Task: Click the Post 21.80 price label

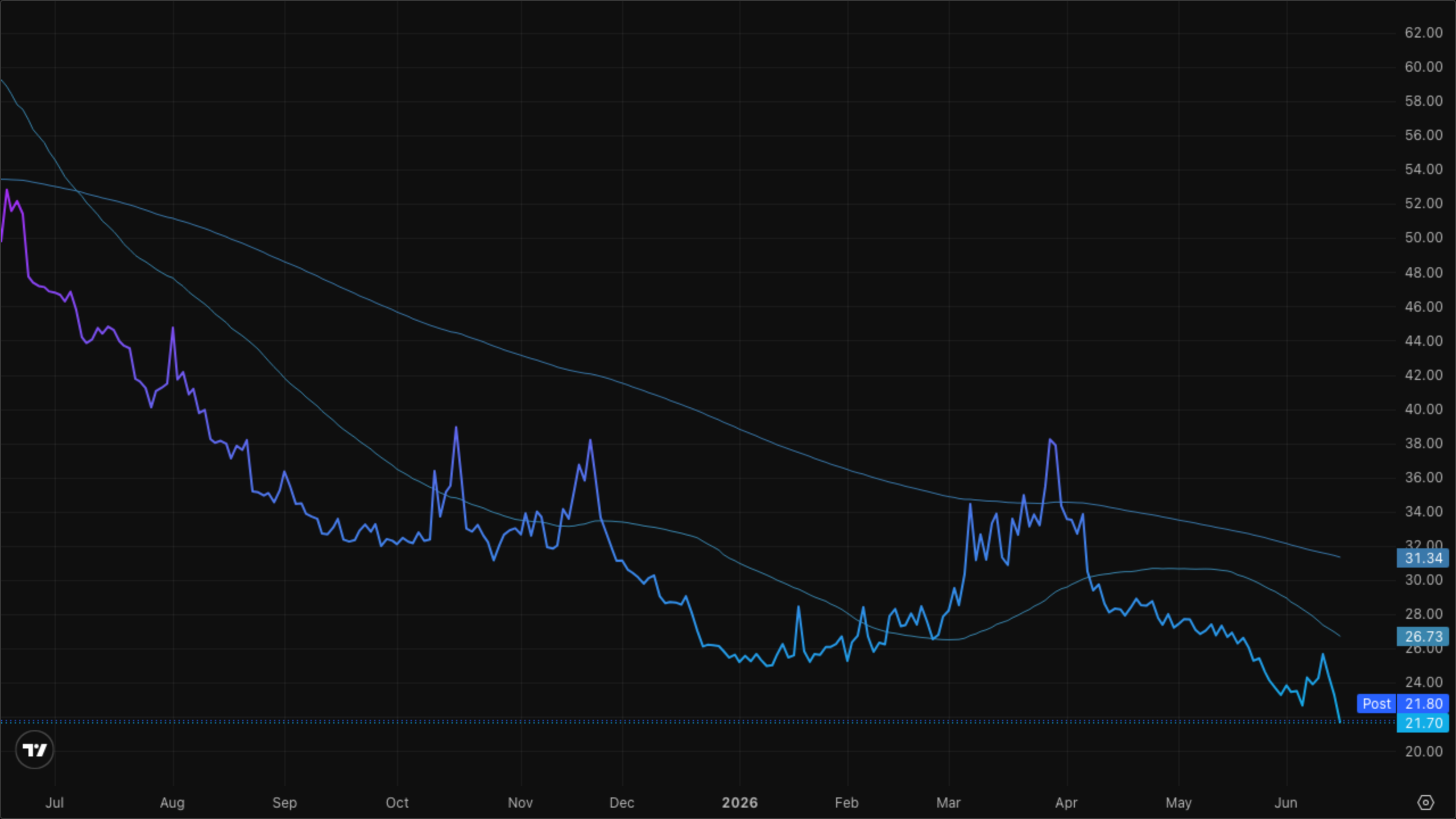Action: 1403,704
